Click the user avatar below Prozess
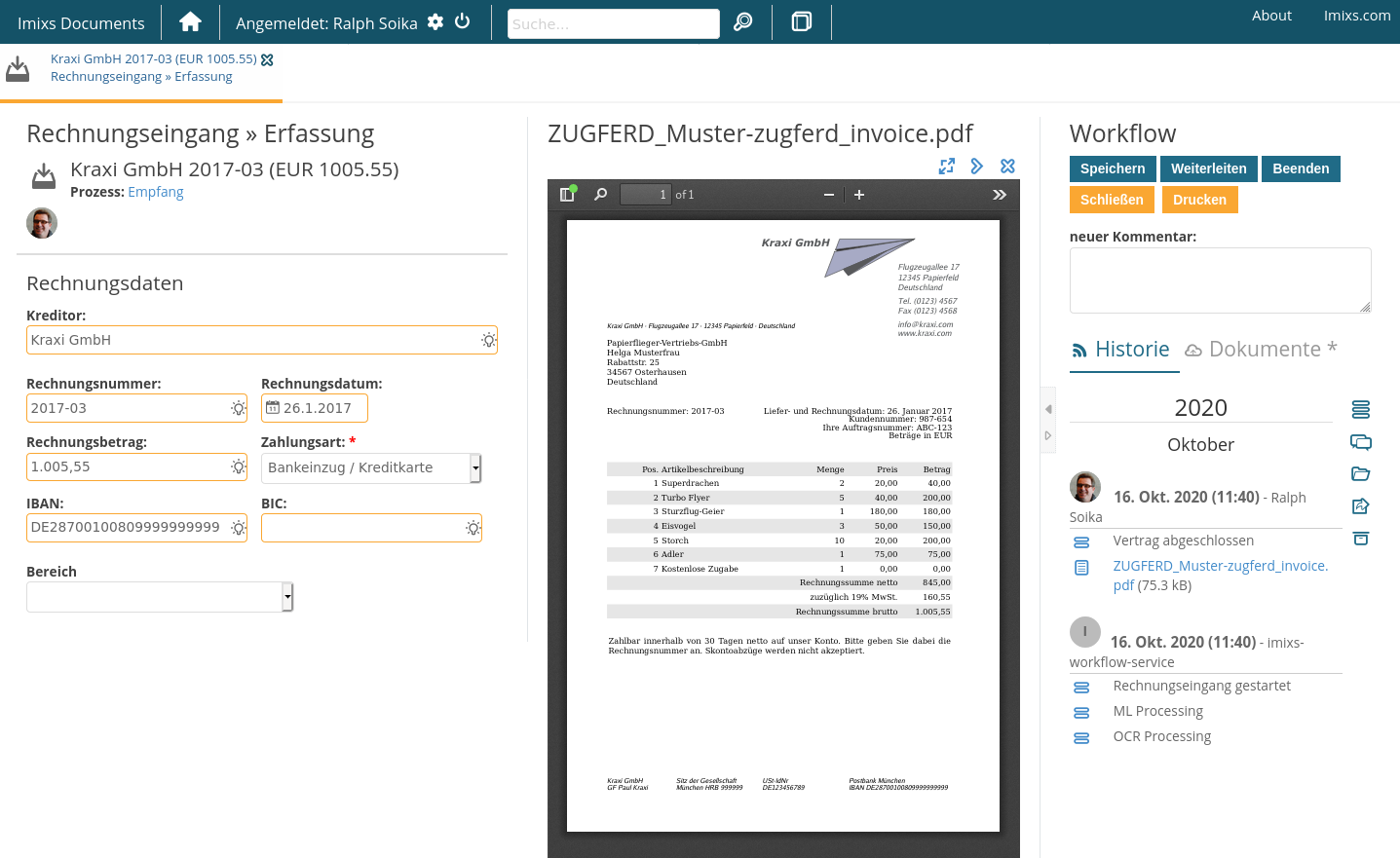Image resolution: width=1400 pixels, height=858 pixels. pyautogui.click(x=42, y=223)
